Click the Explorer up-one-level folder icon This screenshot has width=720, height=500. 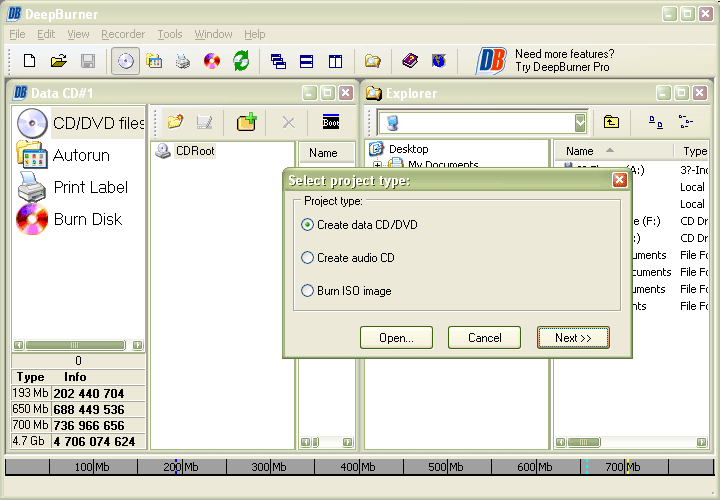(611, 122)
